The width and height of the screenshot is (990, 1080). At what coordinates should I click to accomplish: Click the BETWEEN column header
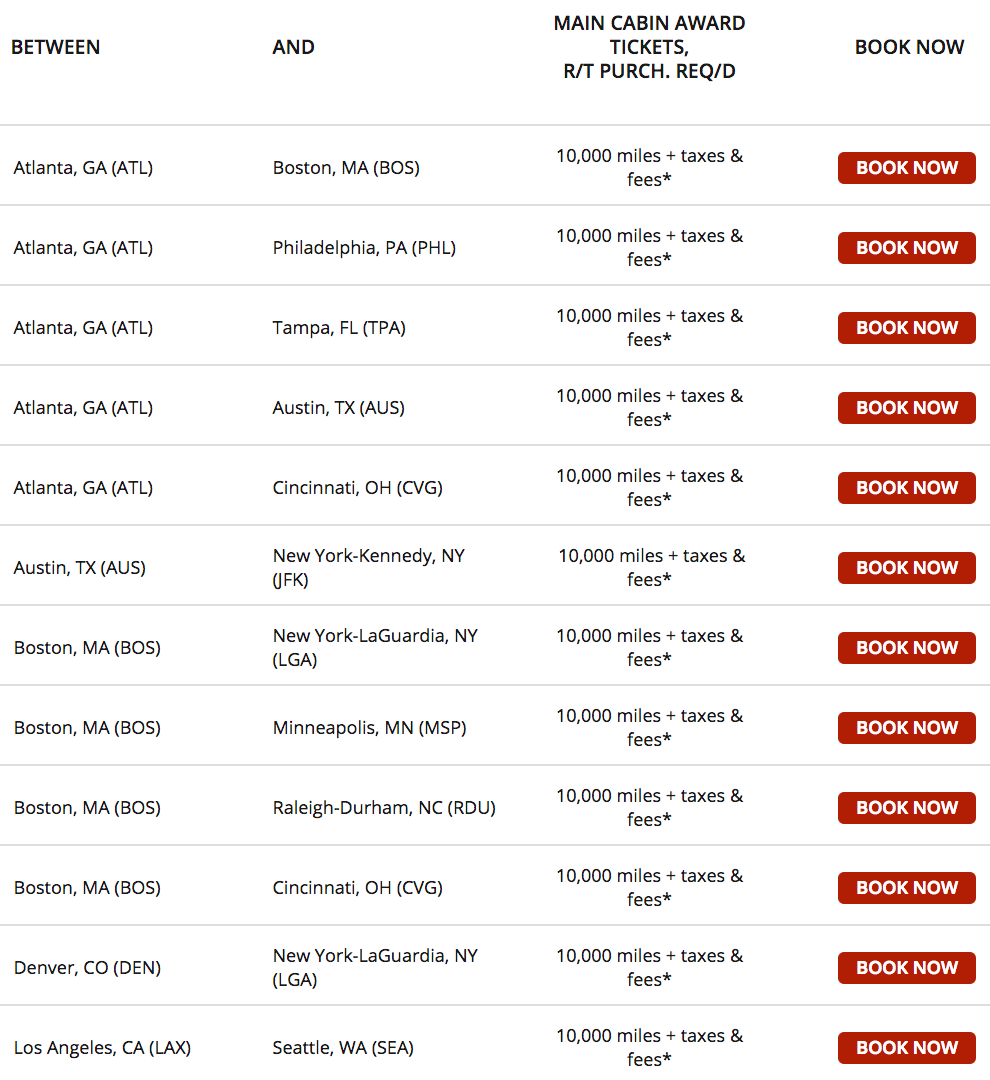click(56, 47)
